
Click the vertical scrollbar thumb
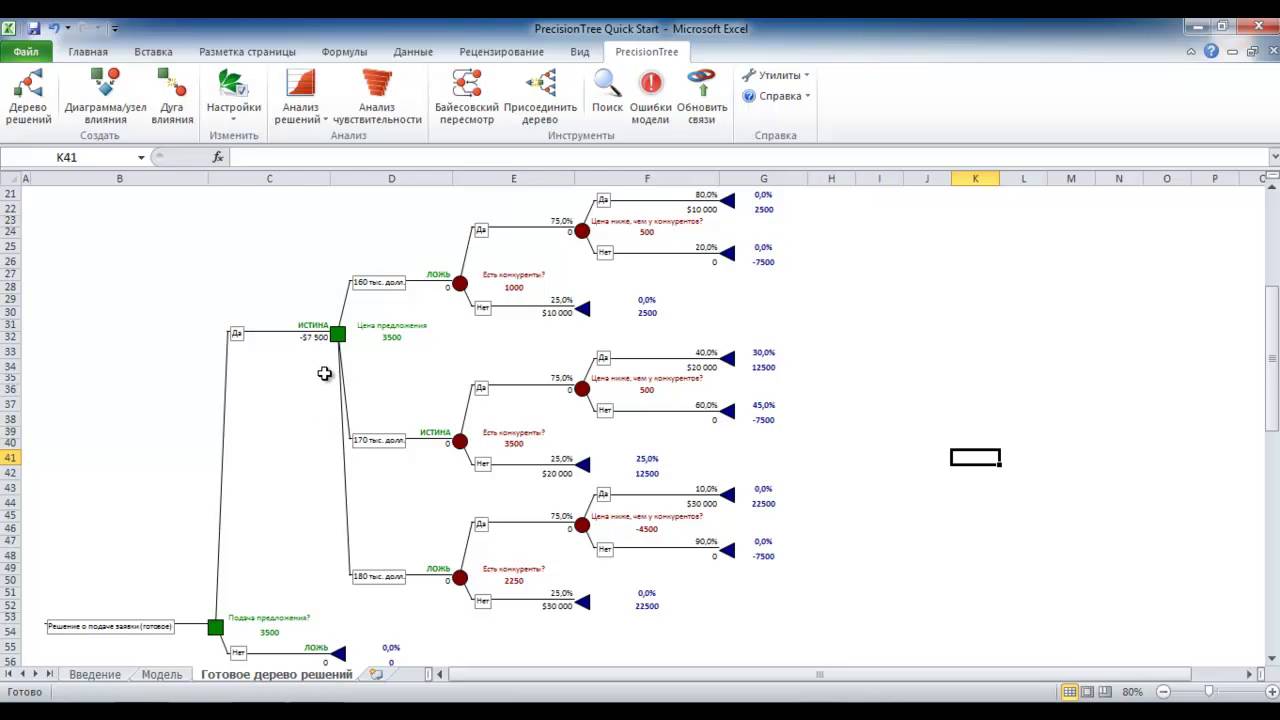pyautogui.click(x=1273, y=359)
